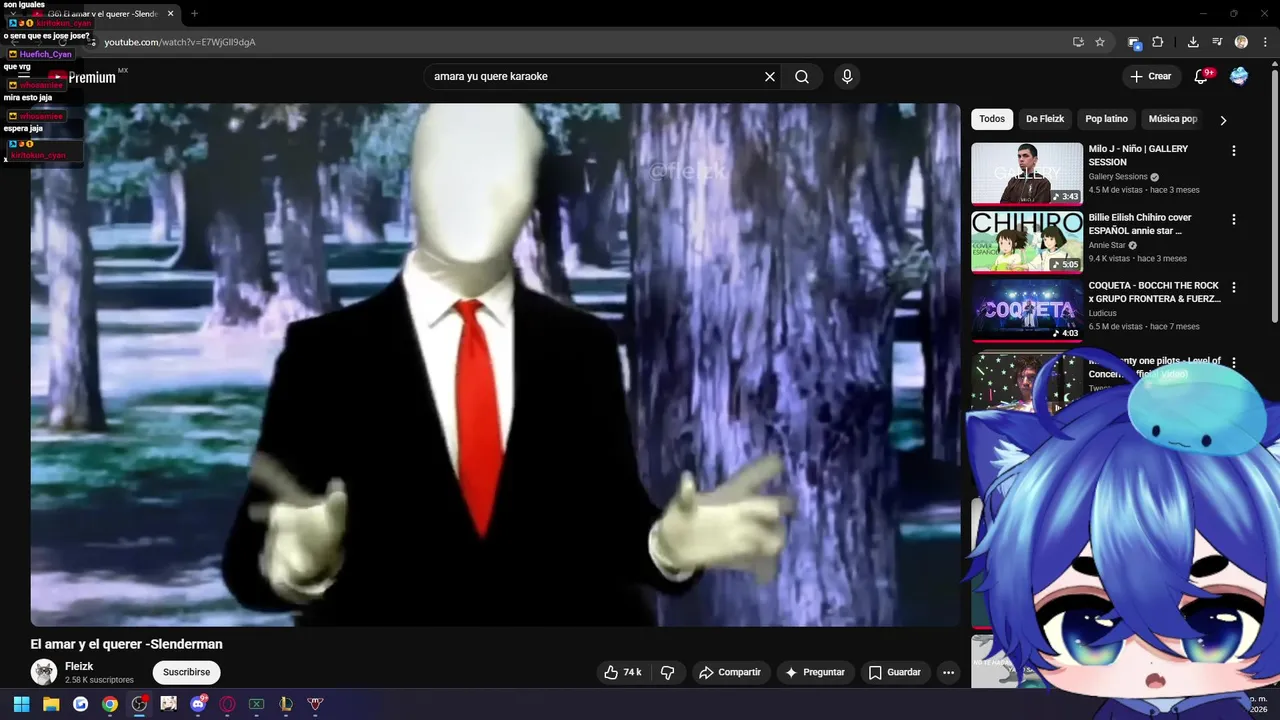Click the YouTube search magnifier button
The image size is (1280, 720).
802,77
